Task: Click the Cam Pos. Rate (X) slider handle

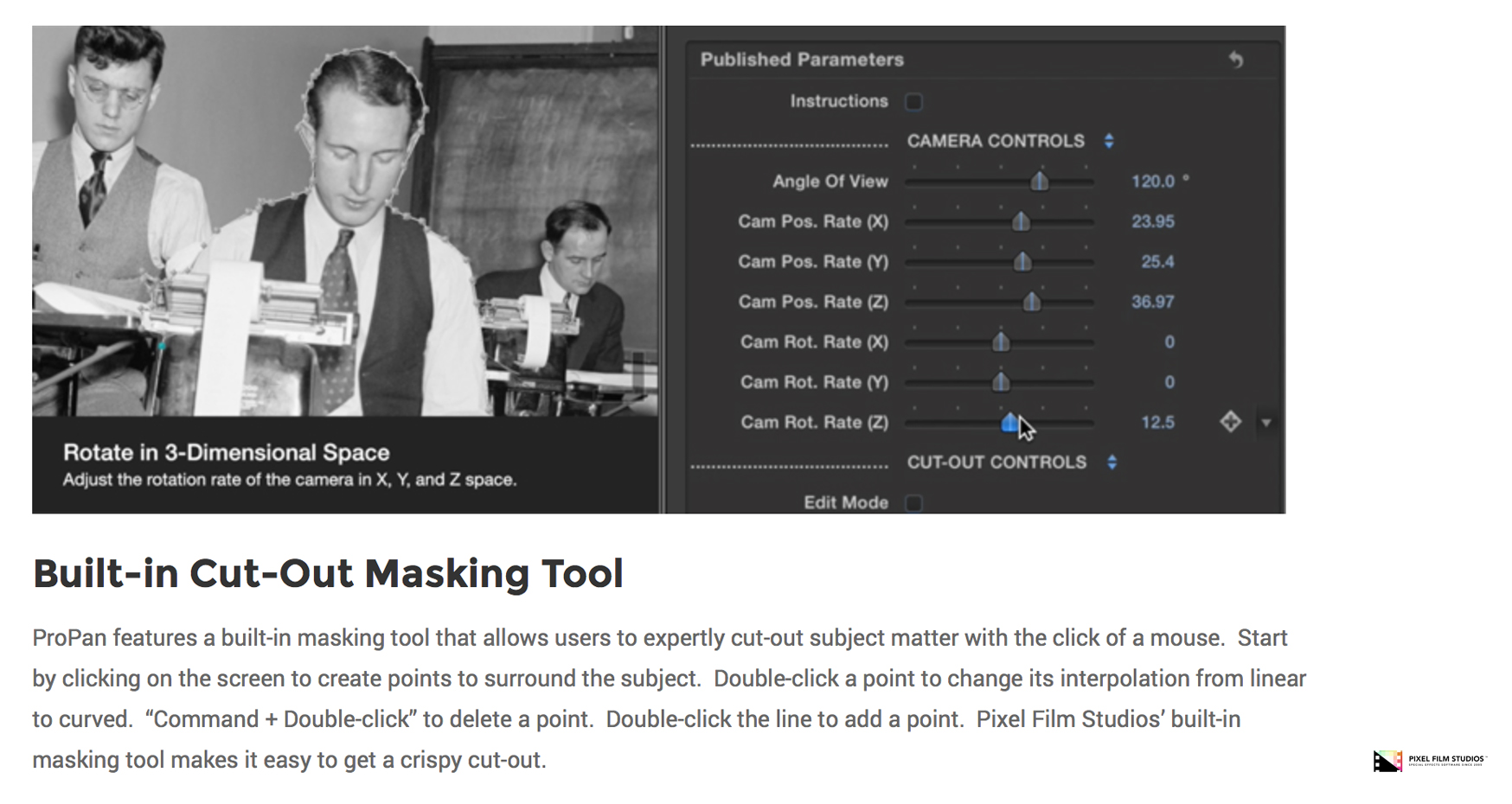Action: pyautogui.click(x=1021, y=221)
